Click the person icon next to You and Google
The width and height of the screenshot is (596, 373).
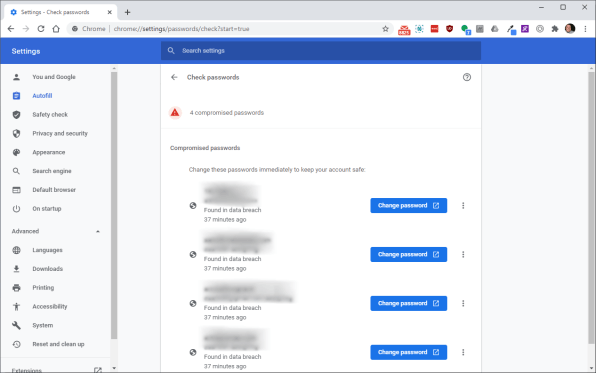pos(16,77)
